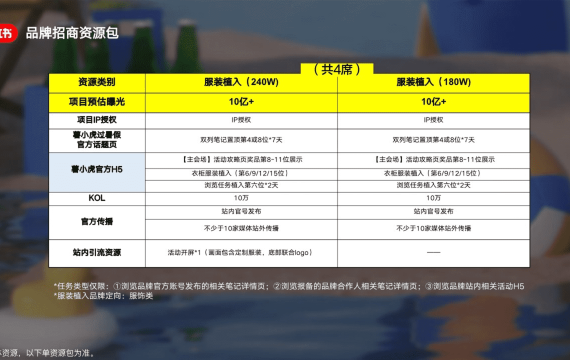This screenshot has height=360, width=570.
Task: Click 不少于10家媒体站外传播 in 180W column
Action: tap(433, 229)
